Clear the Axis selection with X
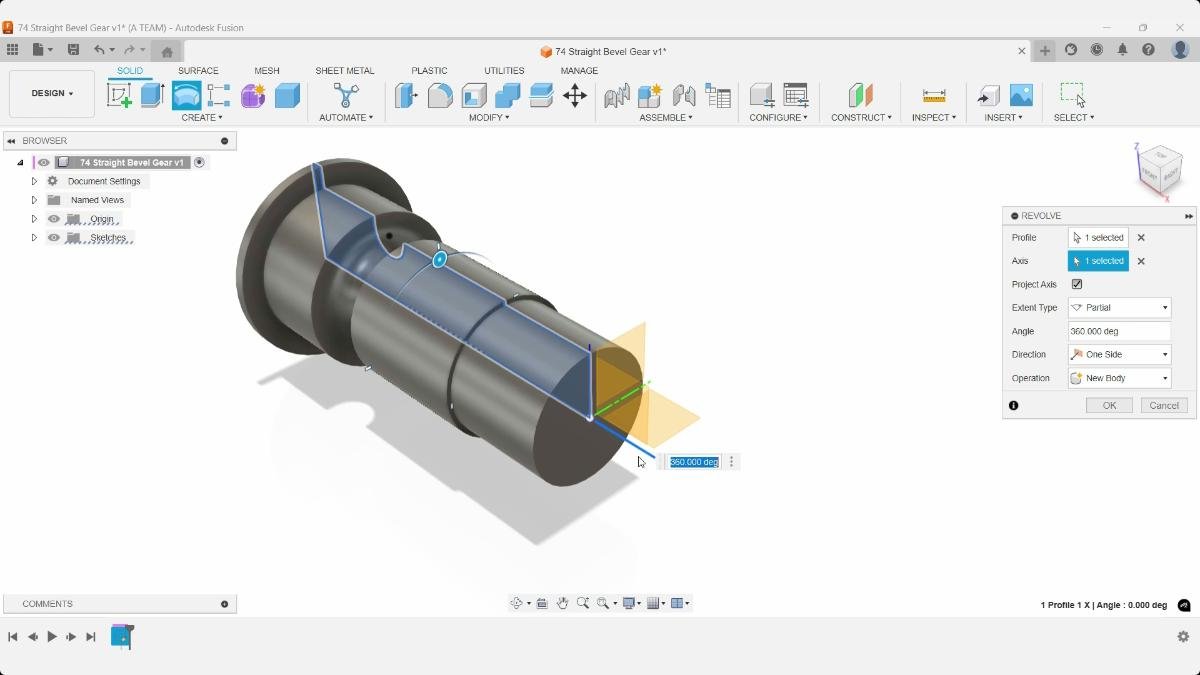Screen dimensions: 1200x675 1141,261
